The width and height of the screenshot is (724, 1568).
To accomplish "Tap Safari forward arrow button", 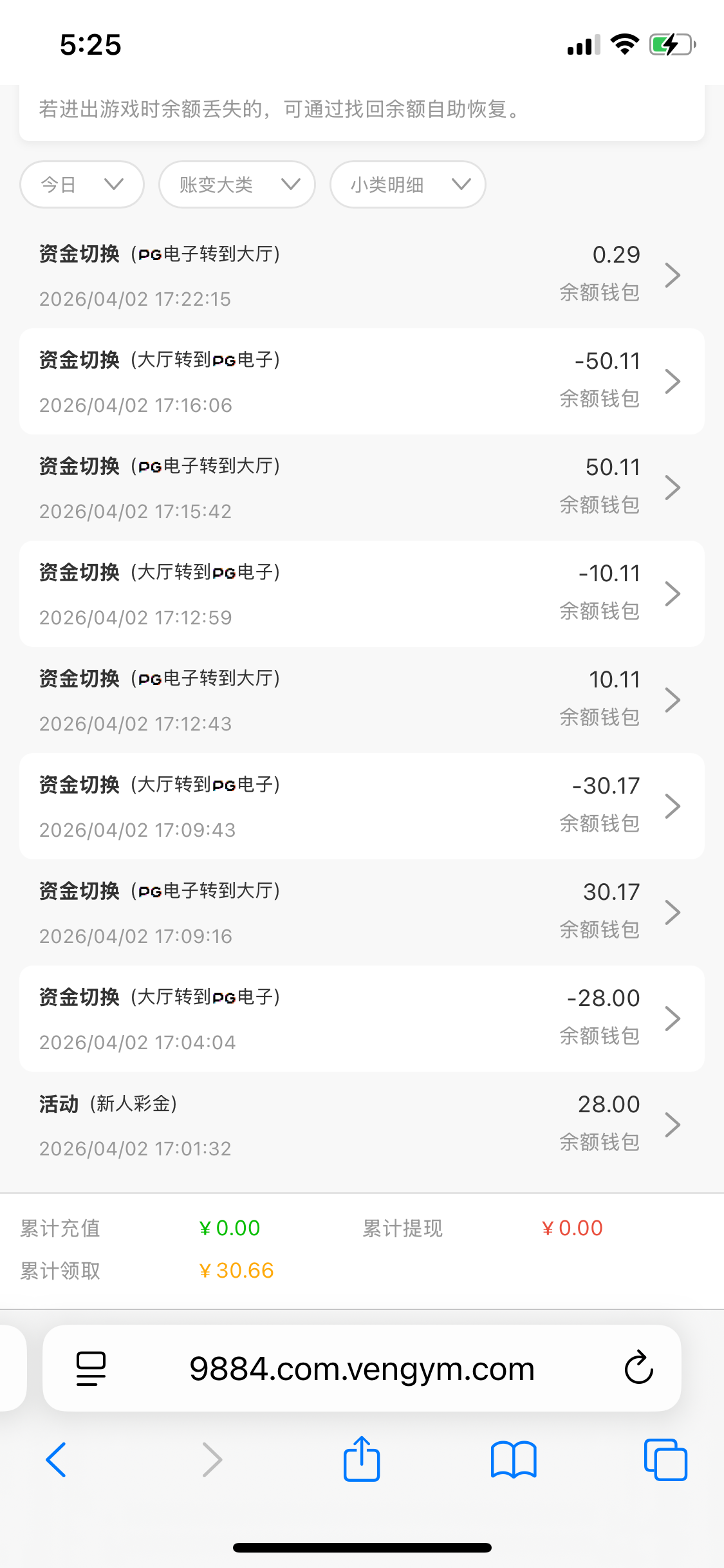I will pos(212,1459).
